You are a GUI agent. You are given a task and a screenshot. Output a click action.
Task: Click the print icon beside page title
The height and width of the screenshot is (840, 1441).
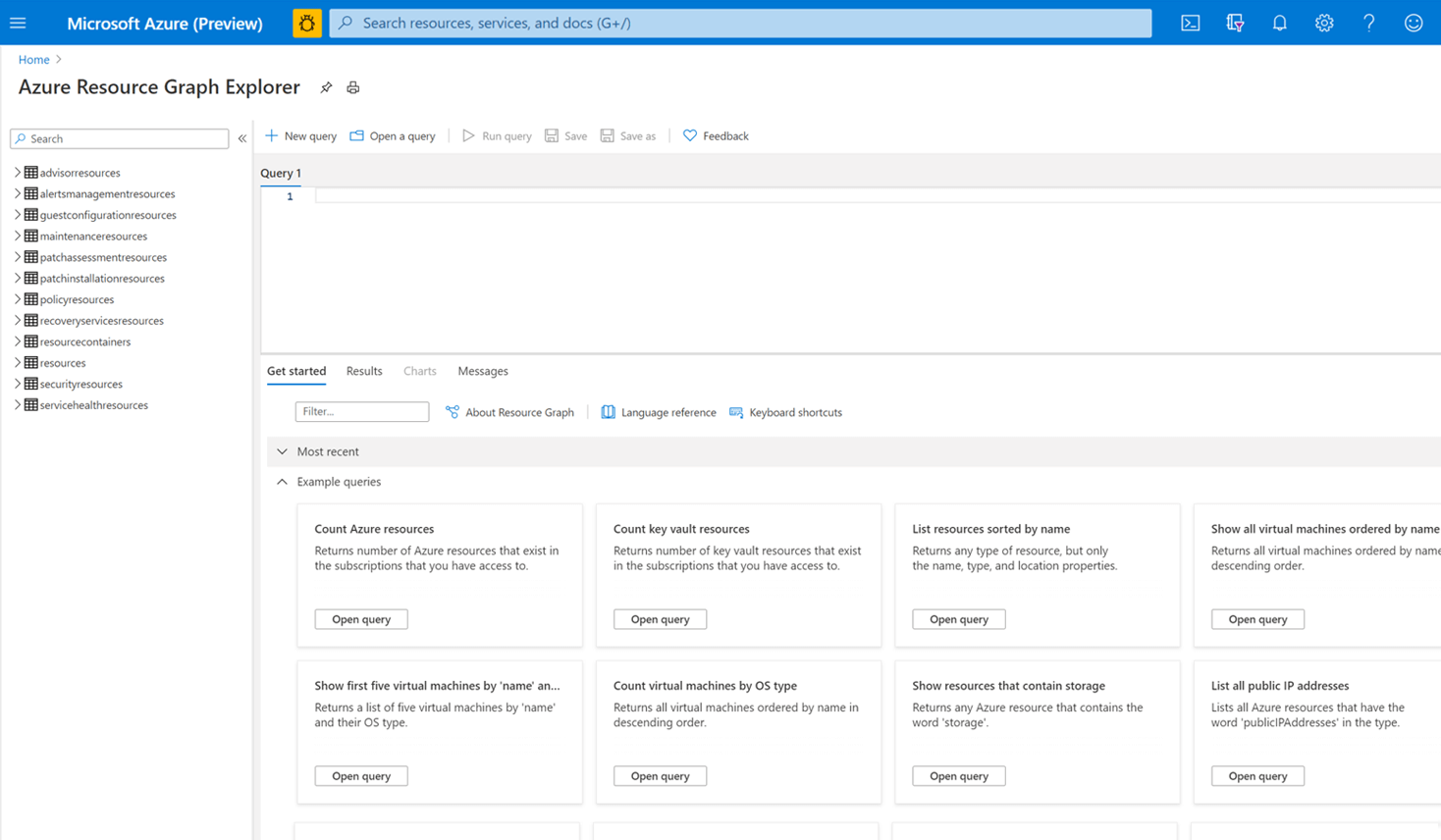click(353, 87)
